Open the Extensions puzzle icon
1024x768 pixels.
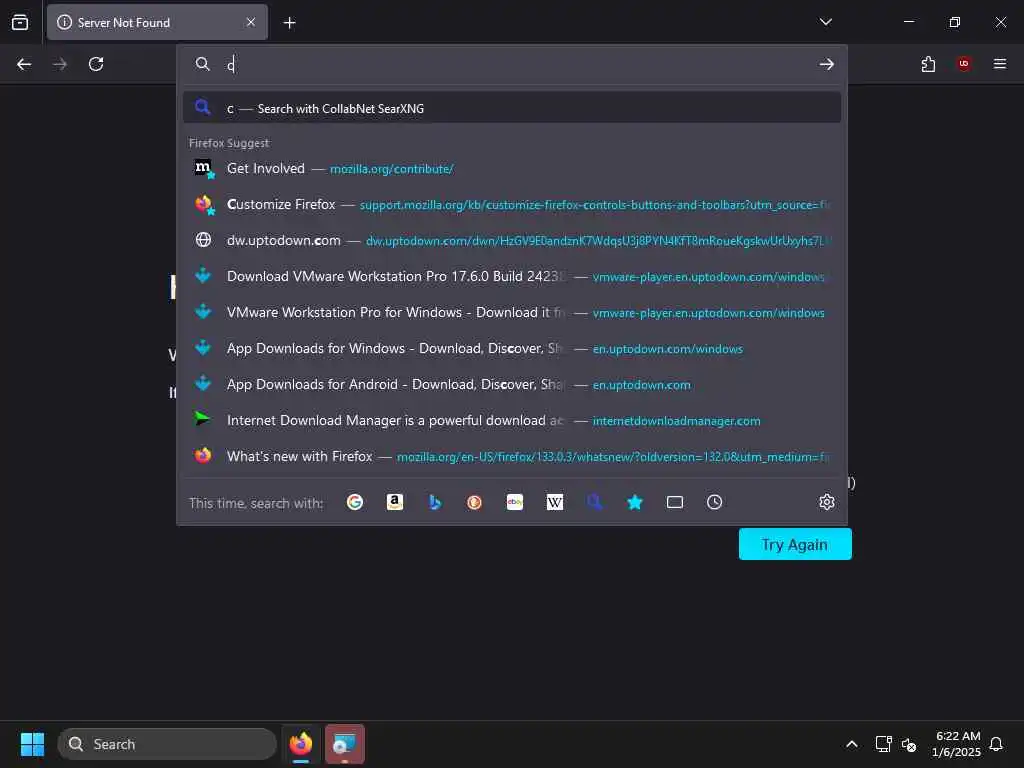pyautogui.click(x=928, y=64)
